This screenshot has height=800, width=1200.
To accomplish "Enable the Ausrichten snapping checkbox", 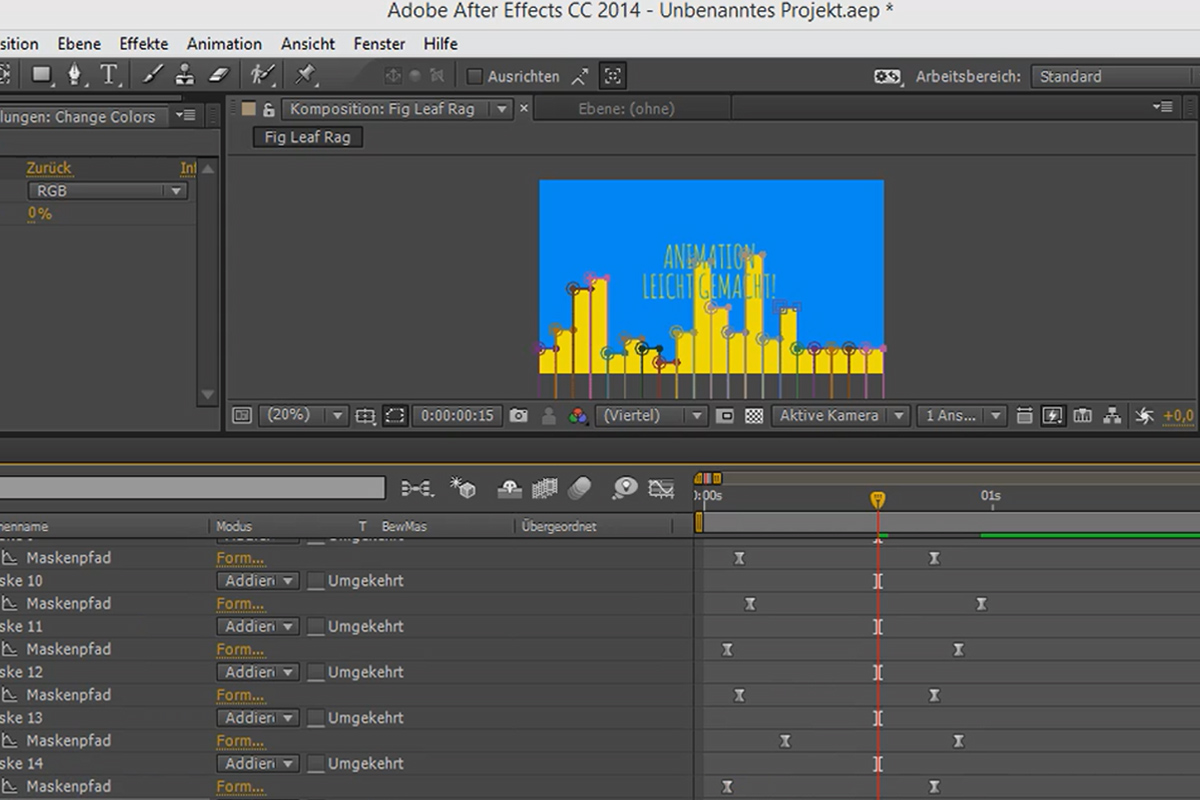I will click(475, 76).
